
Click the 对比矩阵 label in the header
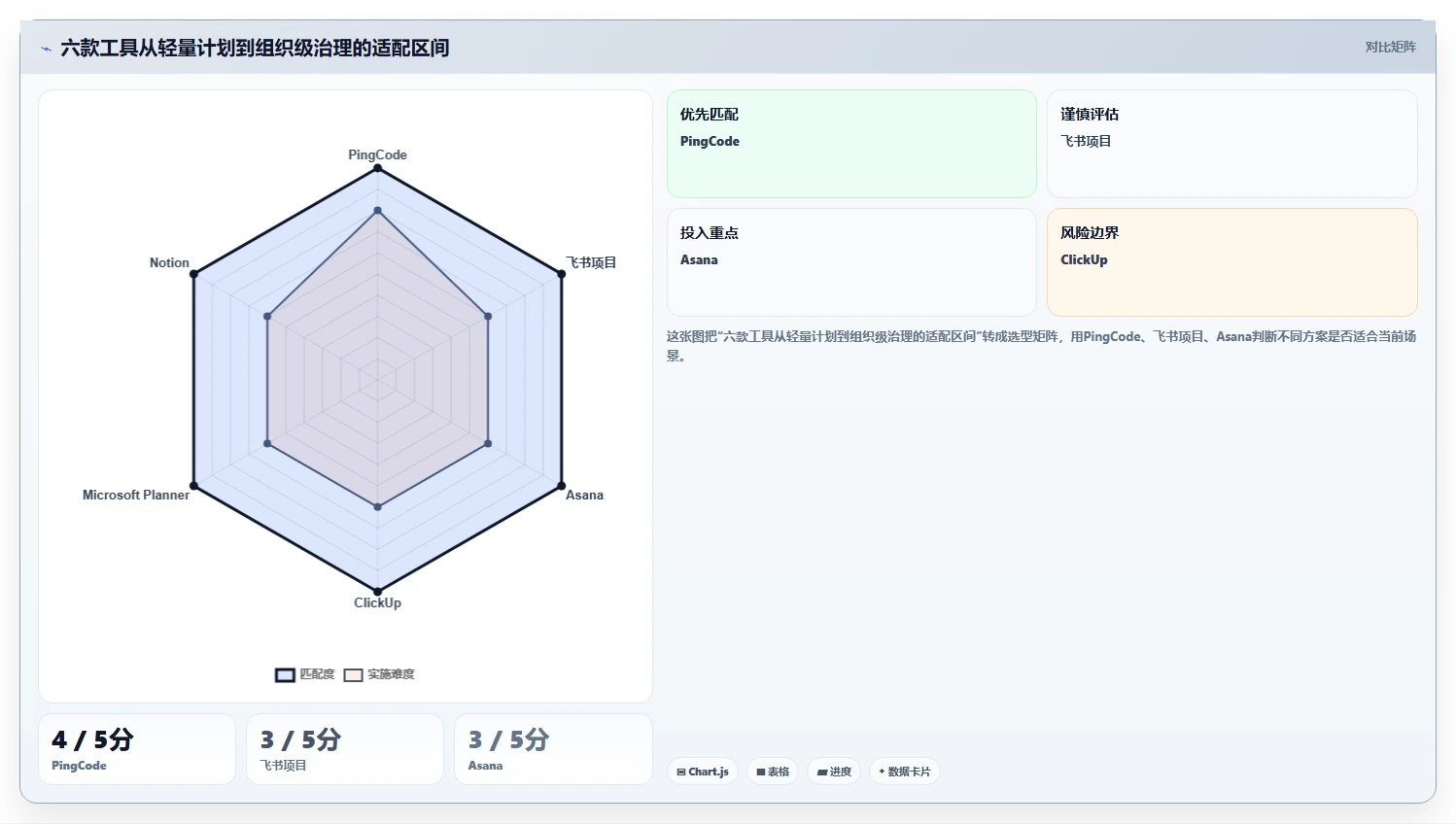click(1390, 47)
